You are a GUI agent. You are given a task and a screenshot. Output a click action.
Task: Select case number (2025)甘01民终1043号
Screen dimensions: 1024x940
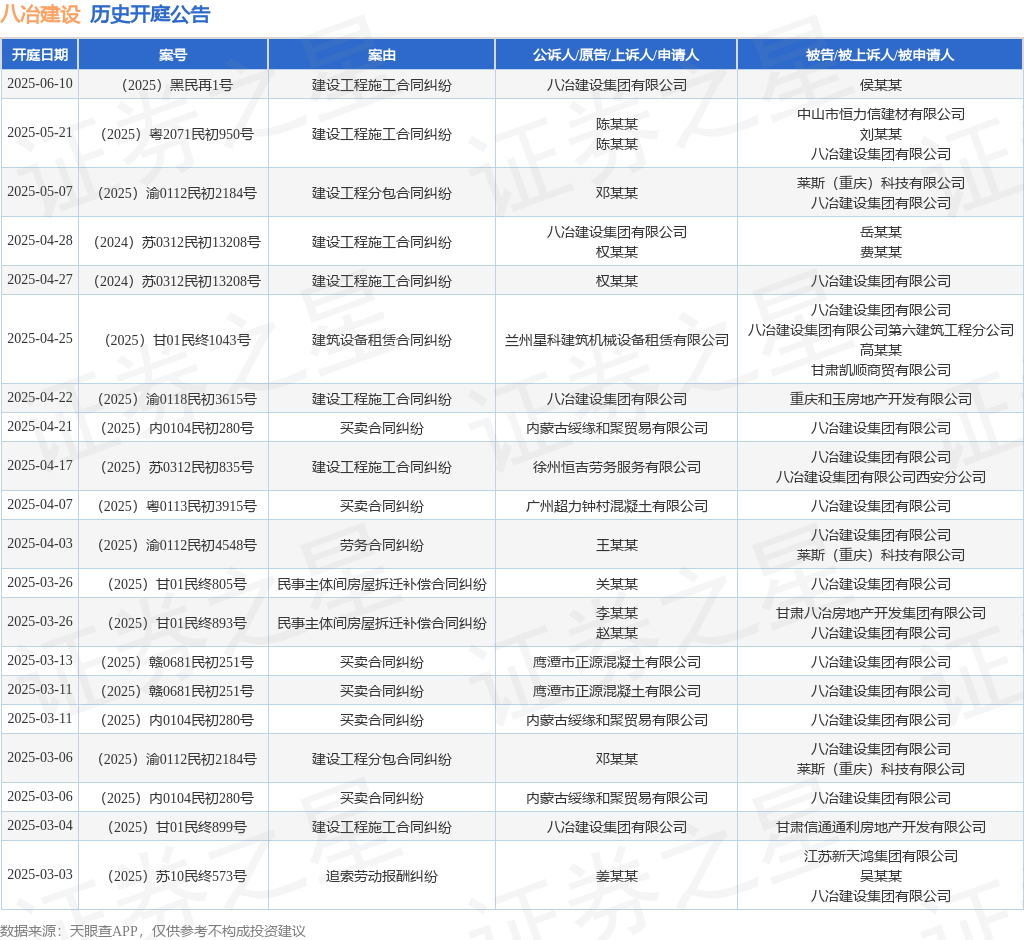pyautogui.click(x=173, y=340)
